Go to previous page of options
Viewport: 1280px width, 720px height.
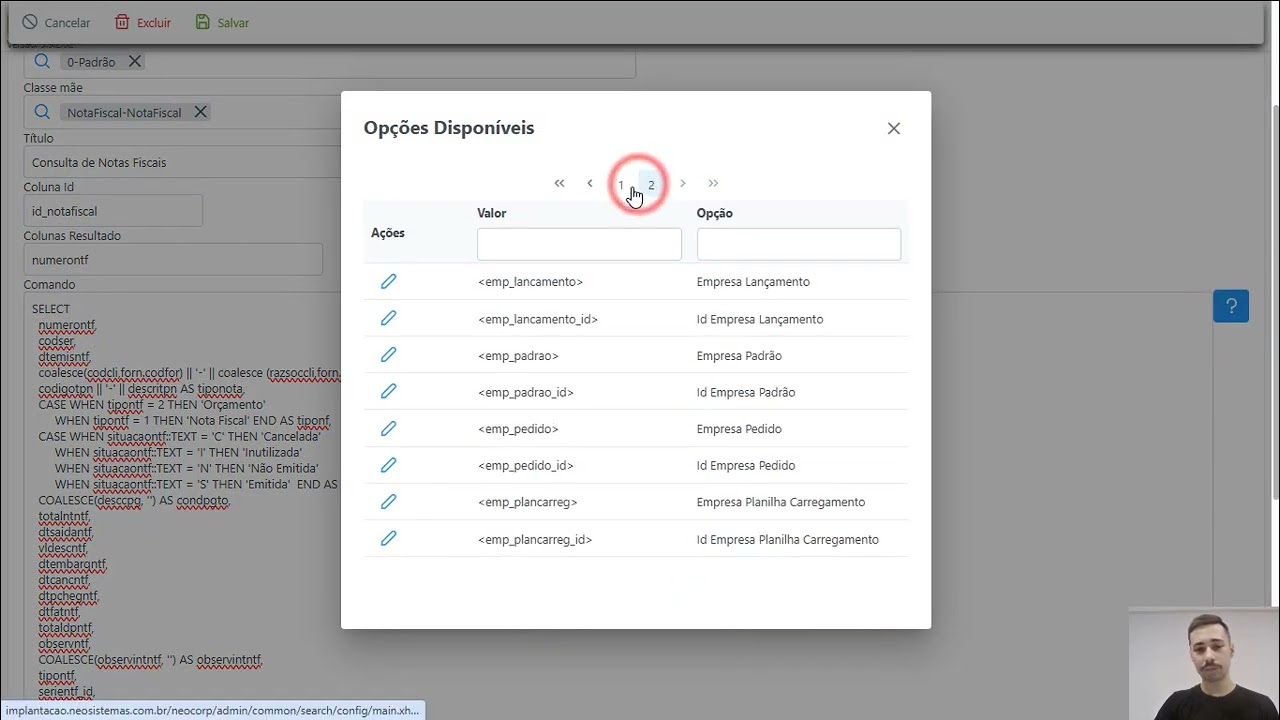click(590, 183)
